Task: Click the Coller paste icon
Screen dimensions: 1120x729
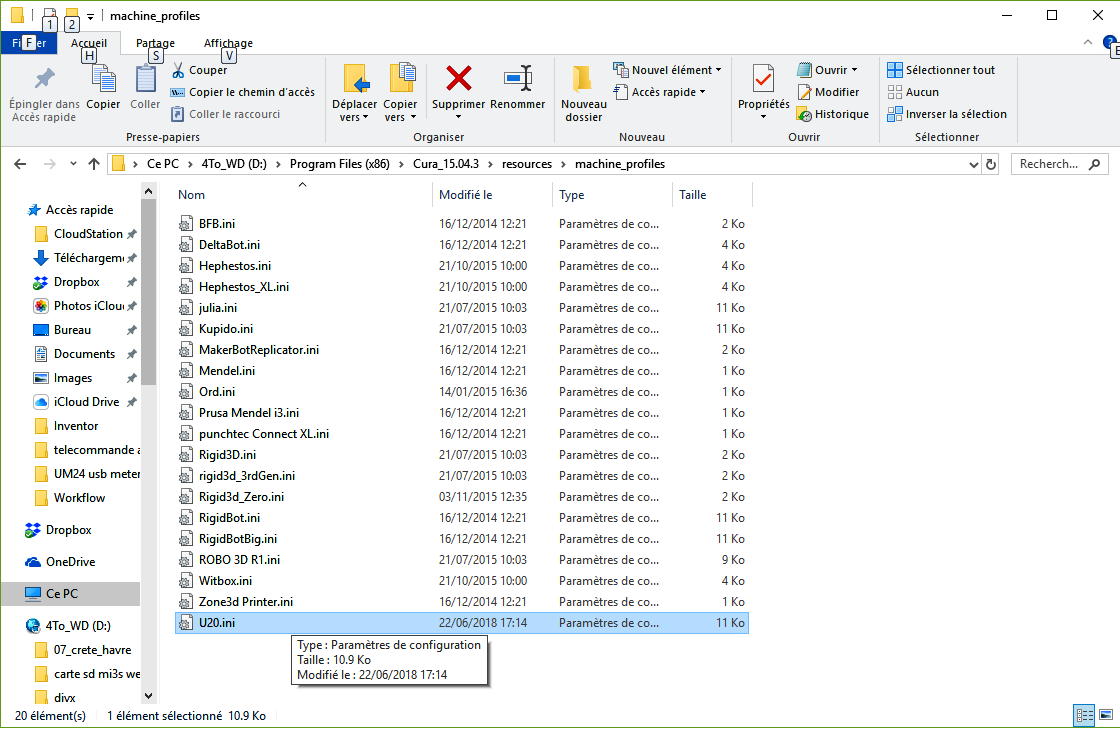Action: pos(146,79)
